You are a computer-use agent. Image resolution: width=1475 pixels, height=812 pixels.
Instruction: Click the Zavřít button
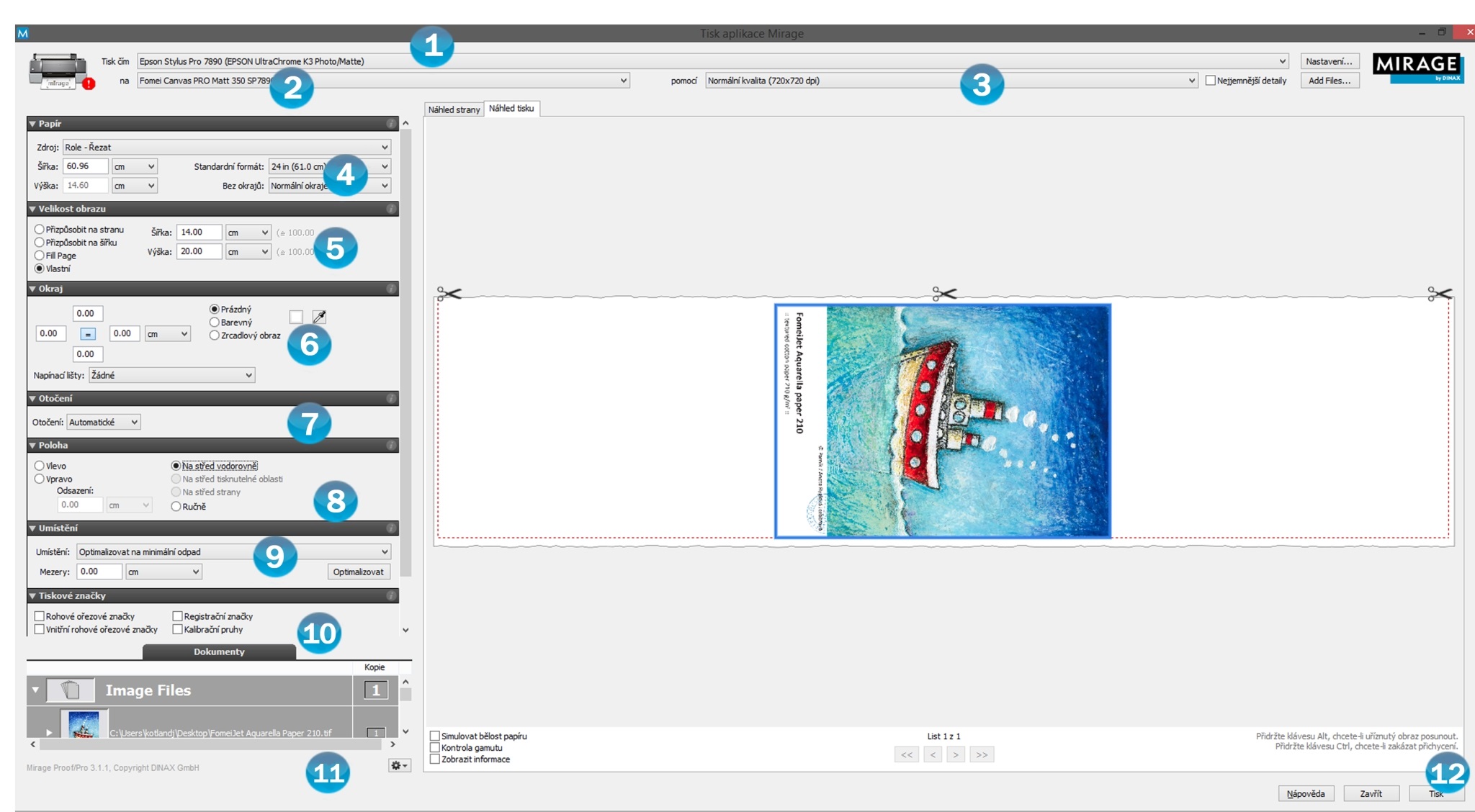pyautogui.click(x=1371, y=793)
